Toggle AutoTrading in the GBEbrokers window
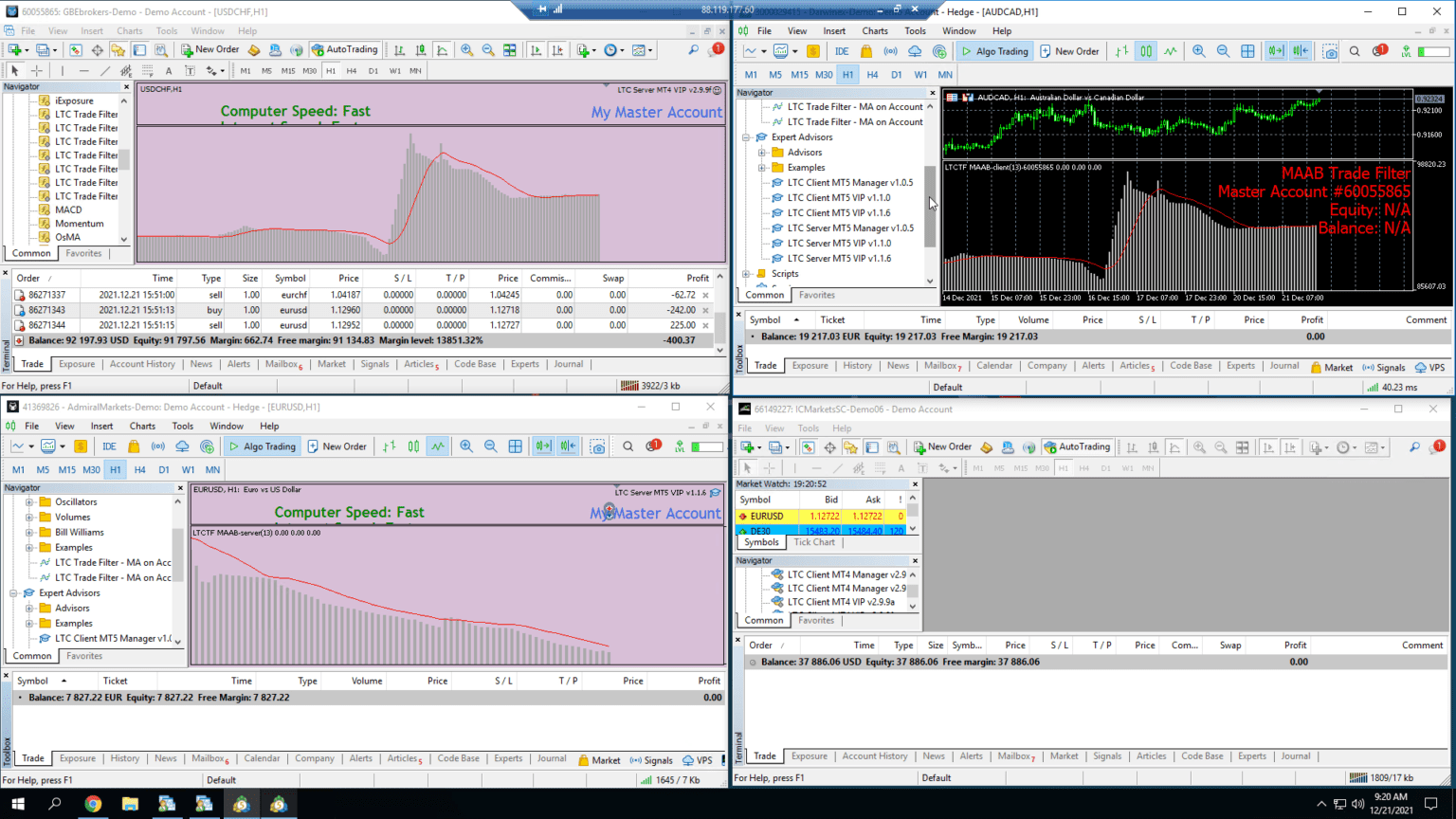This screenshot has height=819, width=1456. point(345,49)
